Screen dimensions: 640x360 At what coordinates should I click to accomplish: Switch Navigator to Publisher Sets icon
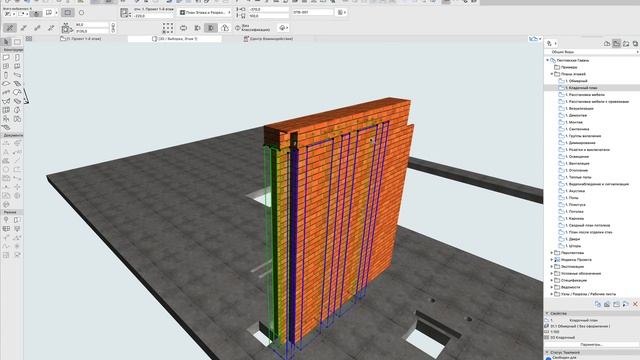[635, 43]
